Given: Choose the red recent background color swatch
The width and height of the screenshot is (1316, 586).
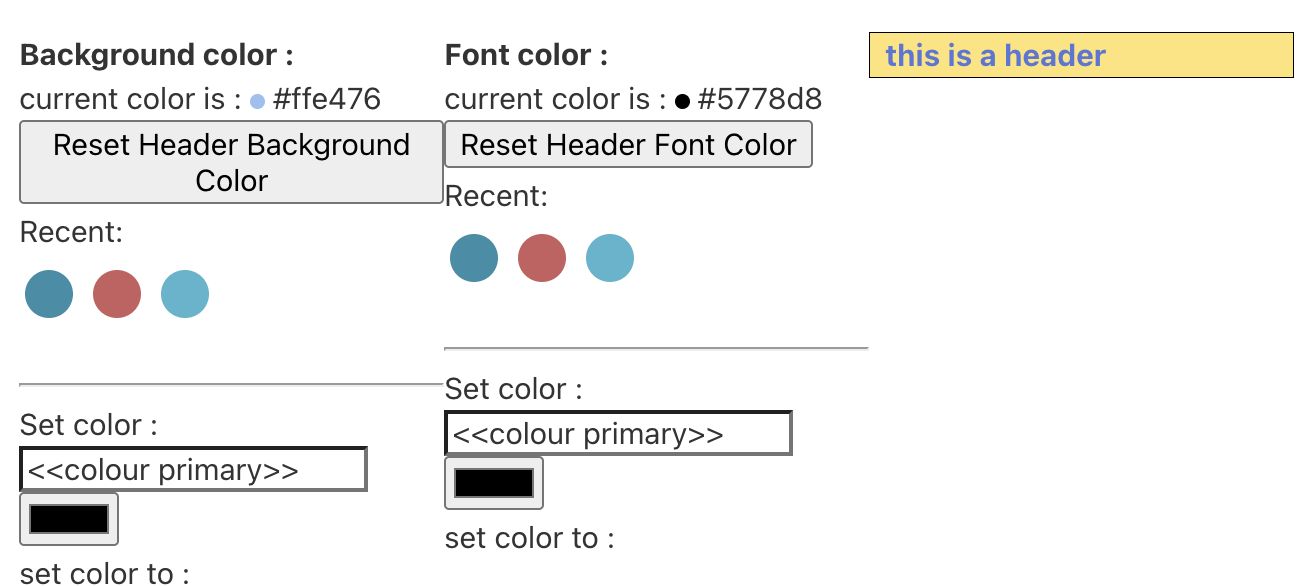Looking at the screenshot, I should [x=117, y=294].
